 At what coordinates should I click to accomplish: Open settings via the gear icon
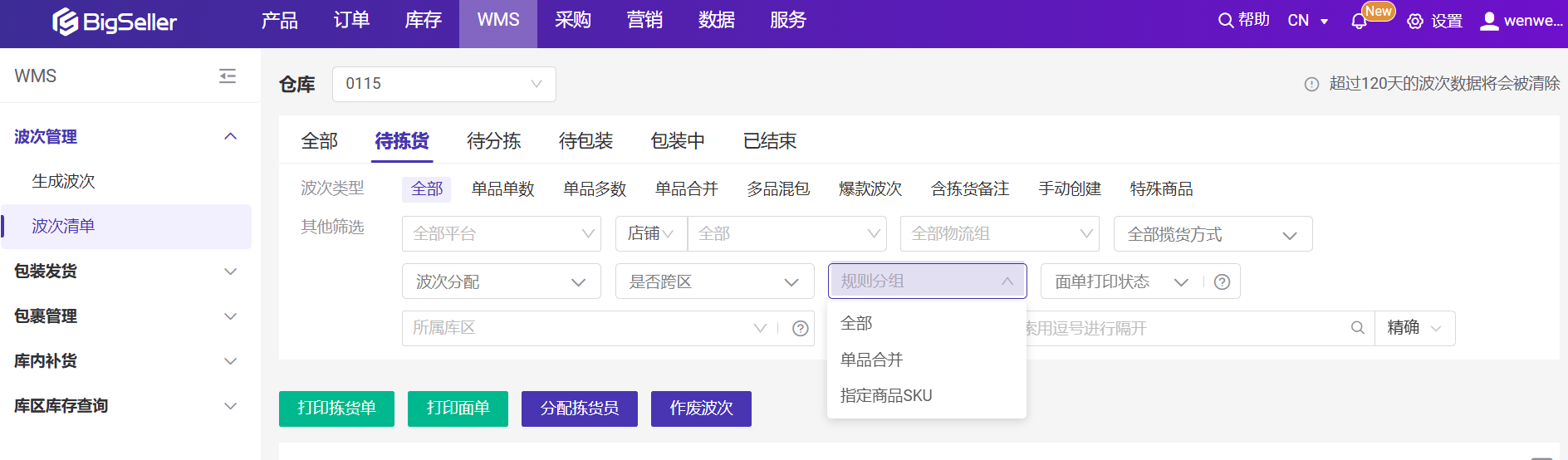[x=1415, y=22]
